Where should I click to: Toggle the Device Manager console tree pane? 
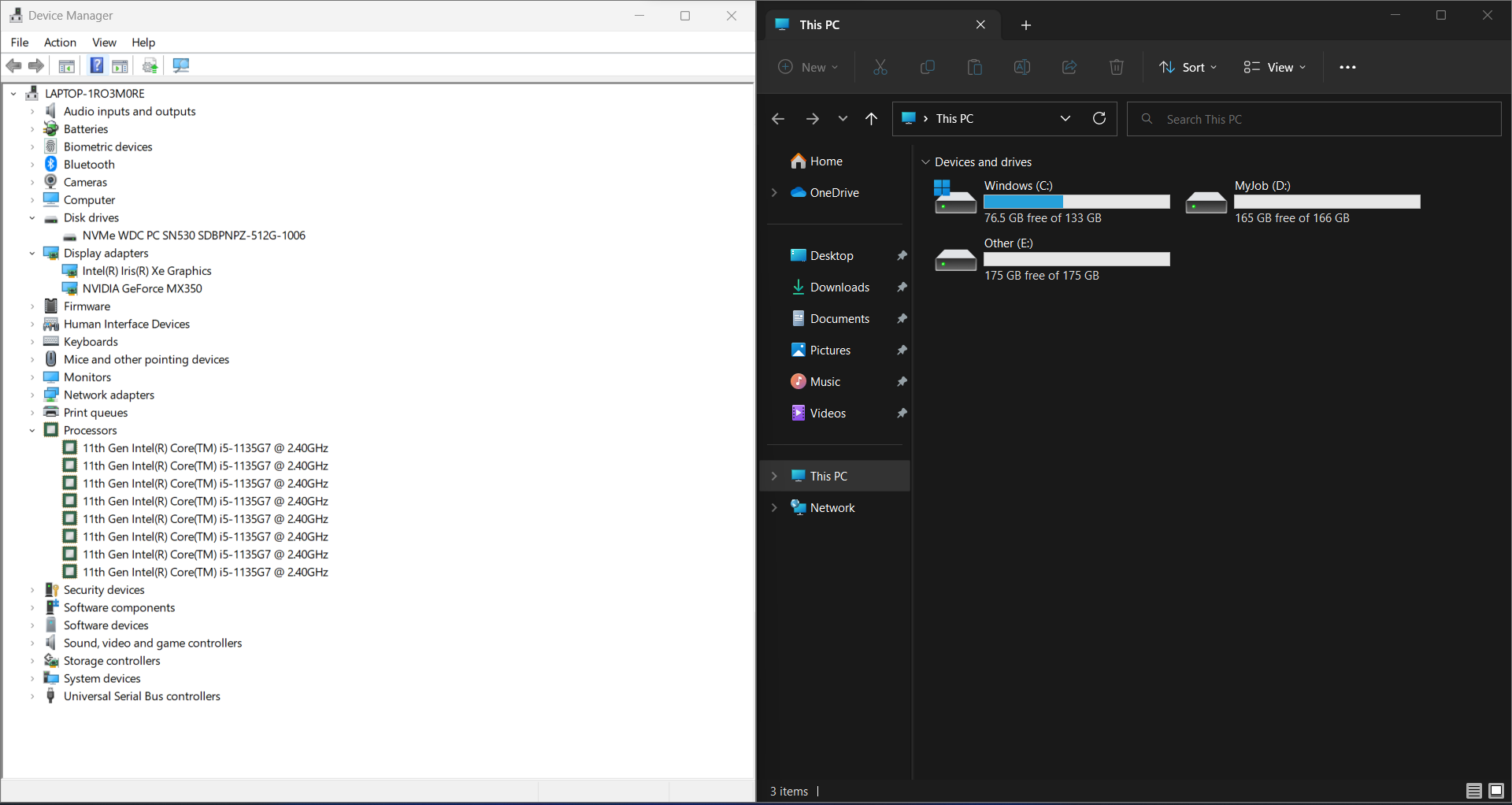[67, 65]
